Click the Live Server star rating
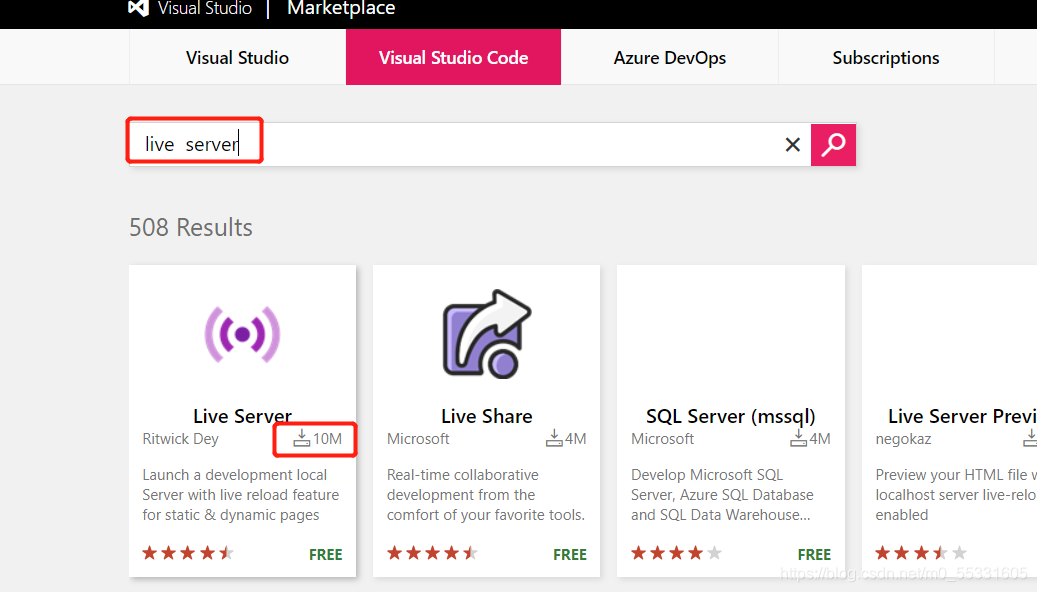 (188, 553)
